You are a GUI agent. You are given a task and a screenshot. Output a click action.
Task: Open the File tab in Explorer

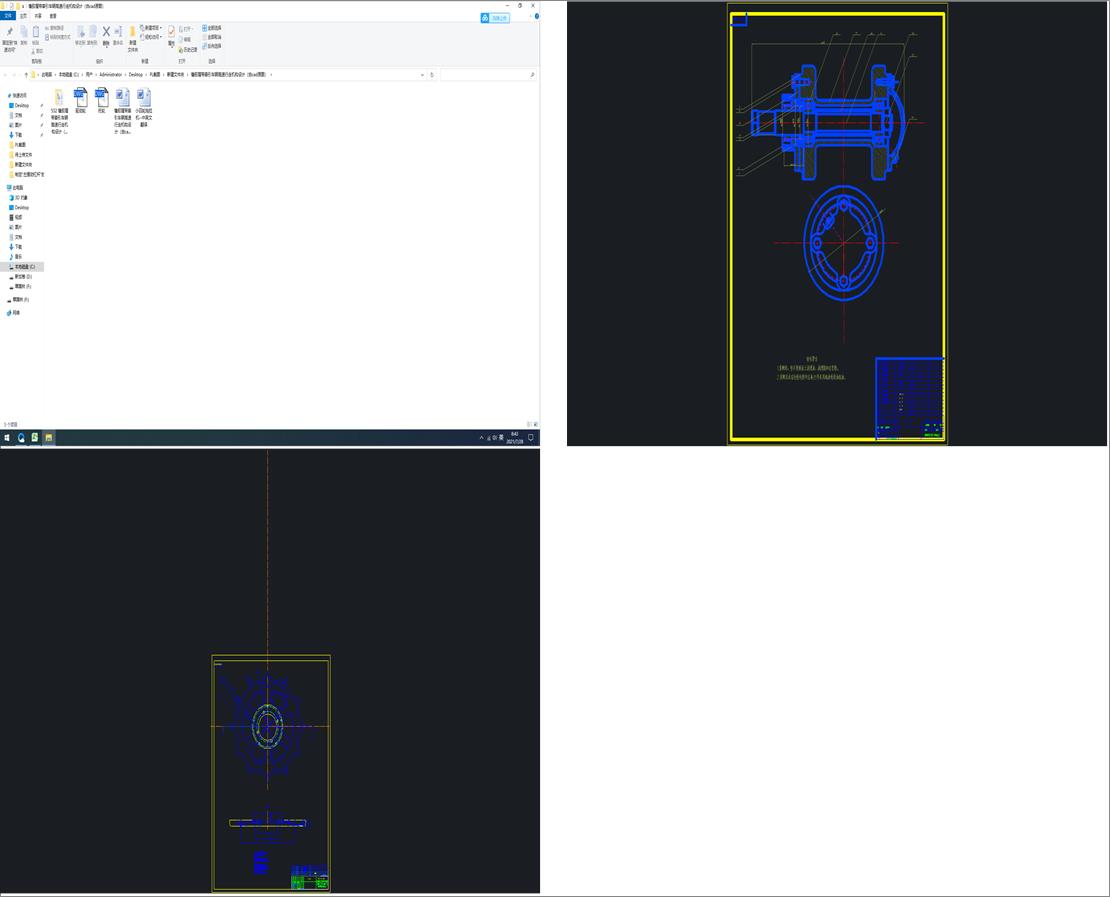8,16
